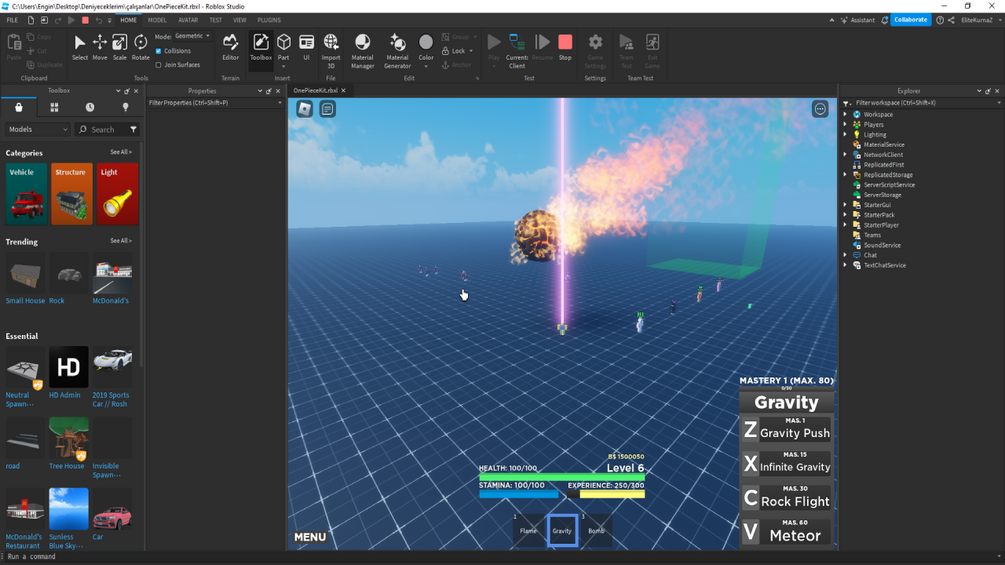The height and width of the screenshot is (565, 1005).
Task: Click the C Rock Flight ability
Action: coord(786,498)
